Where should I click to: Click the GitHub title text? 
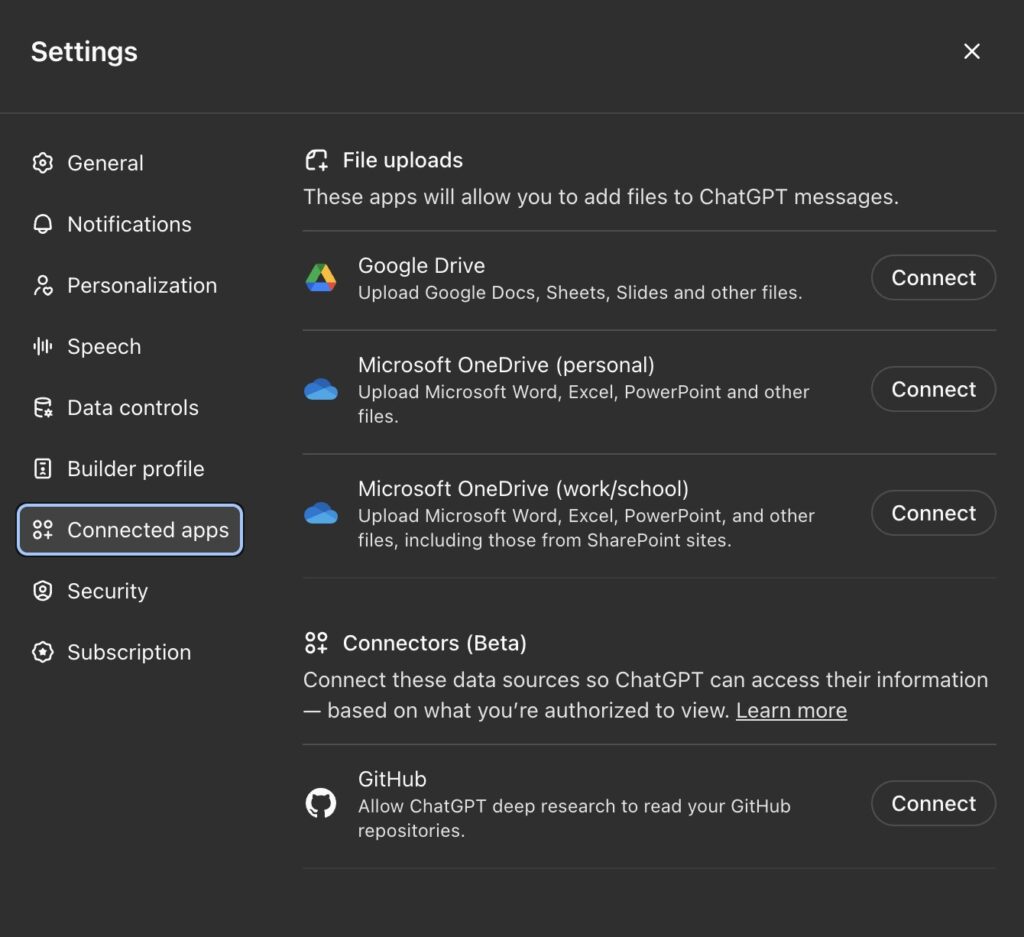coord(392,779)
